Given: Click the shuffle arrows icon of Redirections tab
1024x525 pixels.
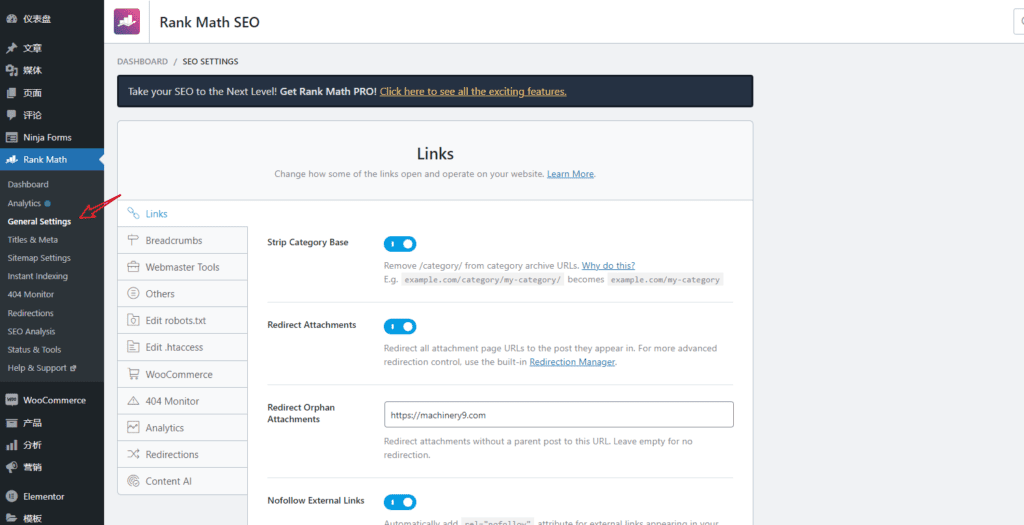Looking at the screenshot, I should (133, 454).
